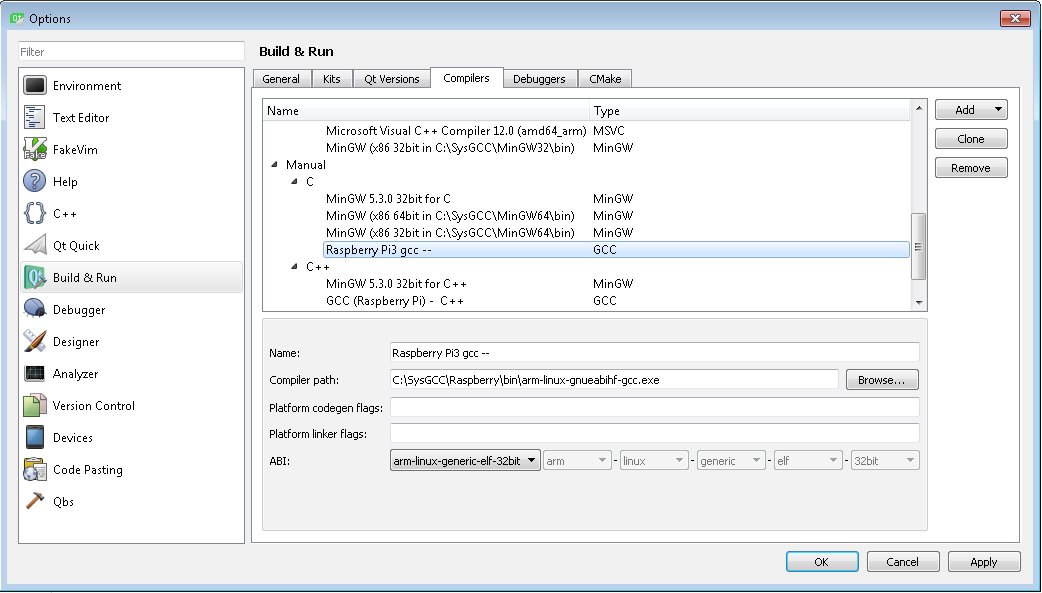Open the Devices tablet icon
The image size is (1042, 593).
(x=35, y=437)
